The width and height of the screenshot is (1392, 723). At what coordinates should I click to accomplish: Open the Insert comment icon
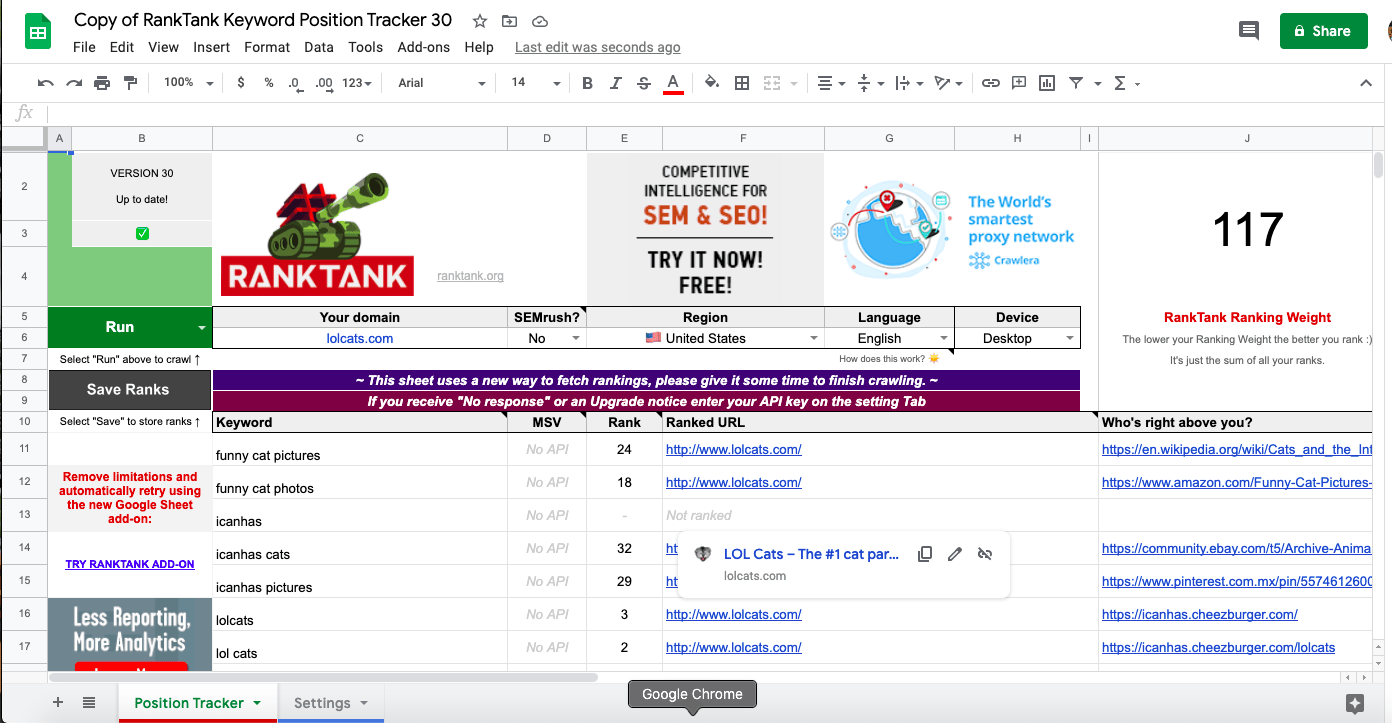tap(1018, 83)
